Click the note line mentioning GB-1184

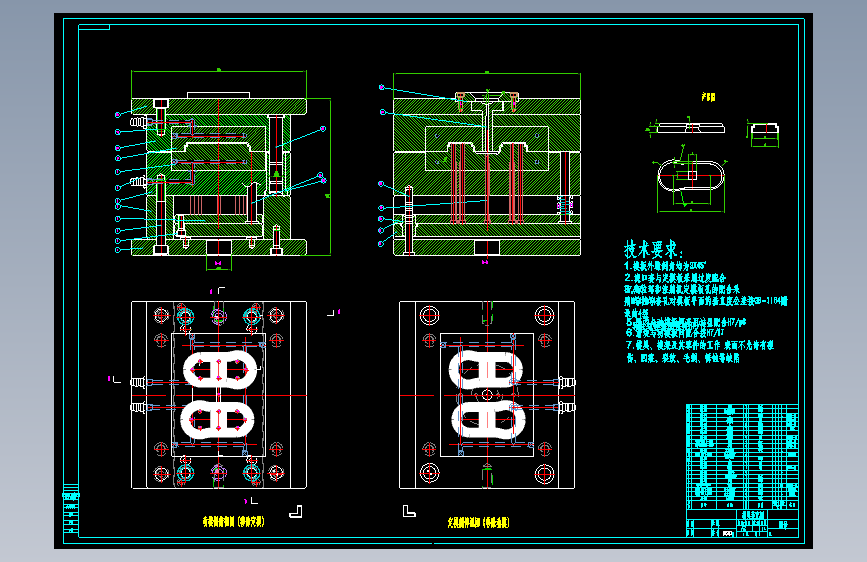[x=706, y=301]
